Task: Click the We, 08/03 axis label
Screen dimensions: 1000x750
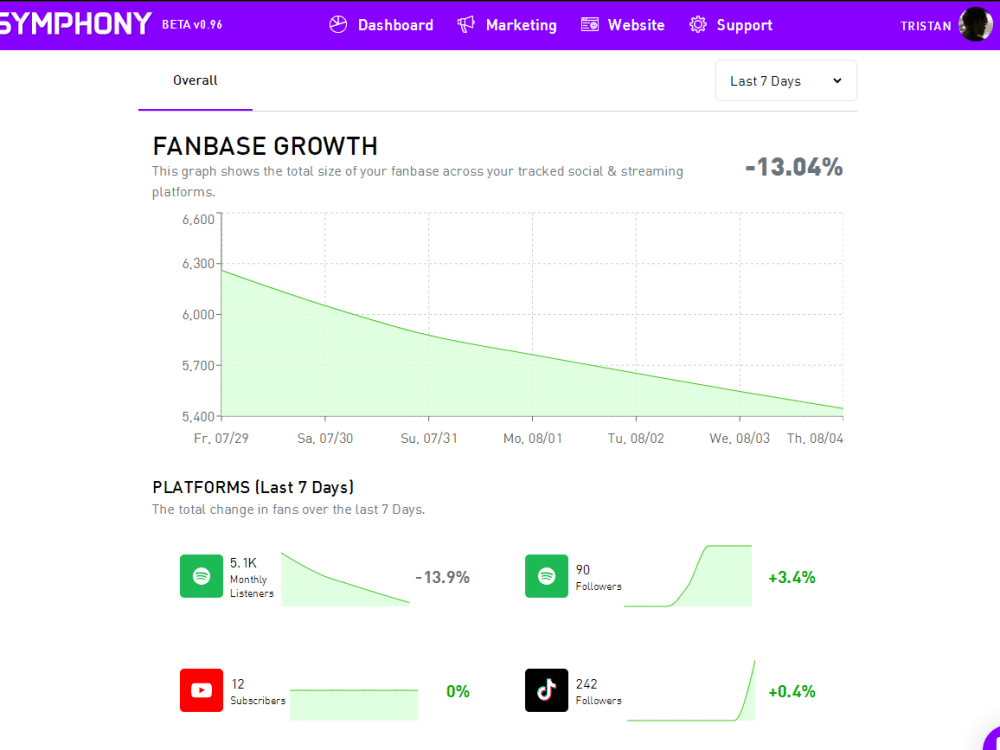Action: click(x=740, y=439)
